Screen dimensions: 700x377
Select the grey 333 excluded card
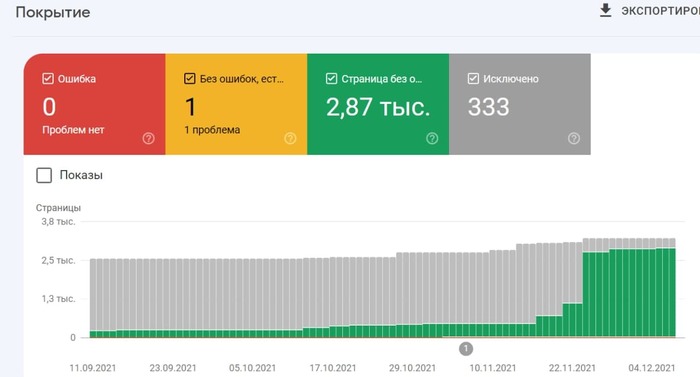(x=520, y=104)
